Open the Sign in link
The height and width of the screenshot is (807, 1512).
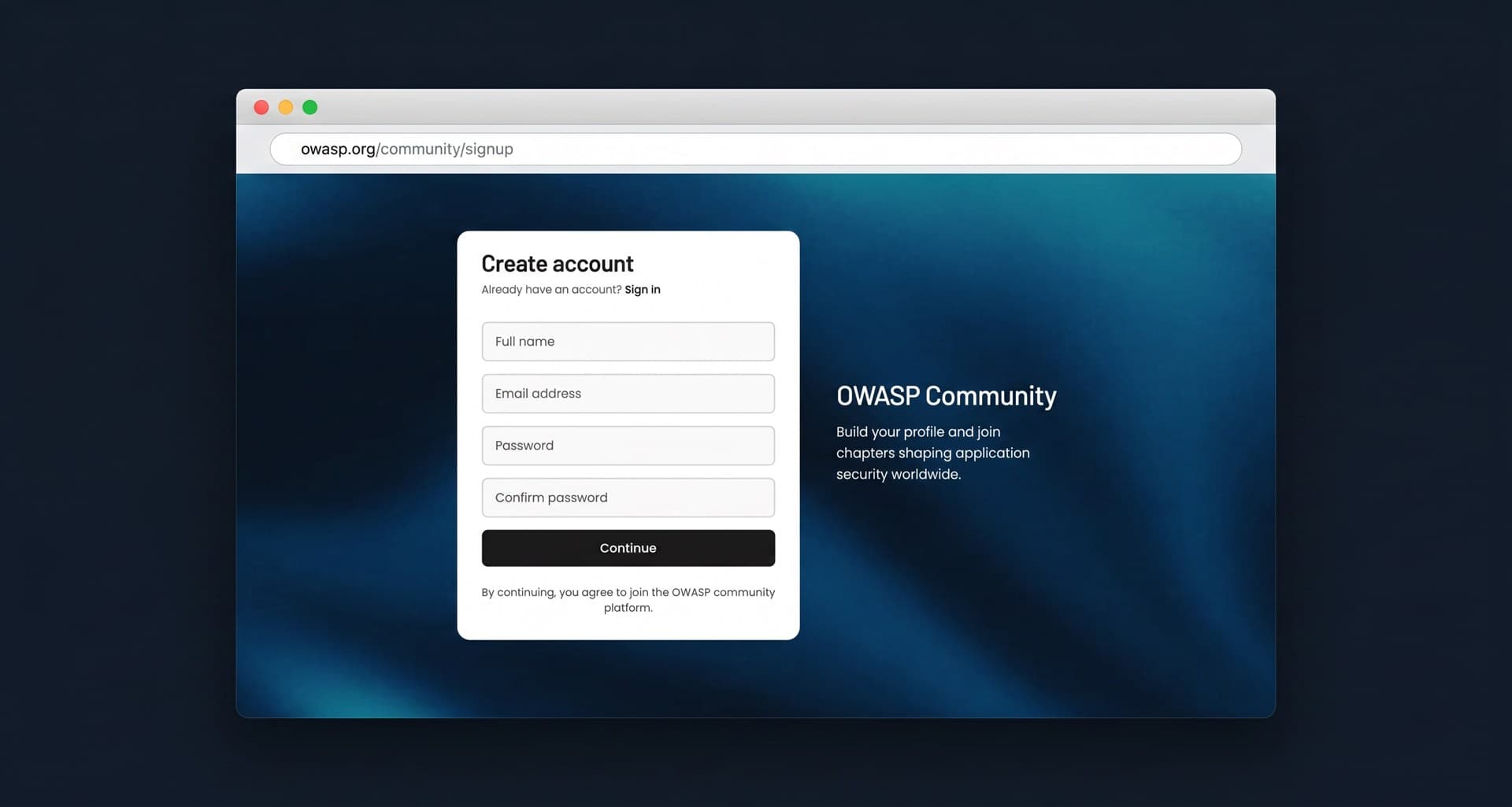pos(643,289)
